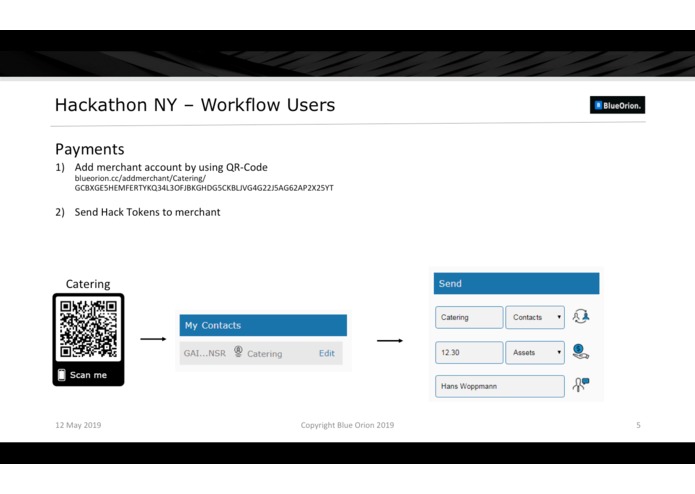Viewport: 695px width, 494px height.
Task: Open the Assets dropdown
Action: point(535,353)
